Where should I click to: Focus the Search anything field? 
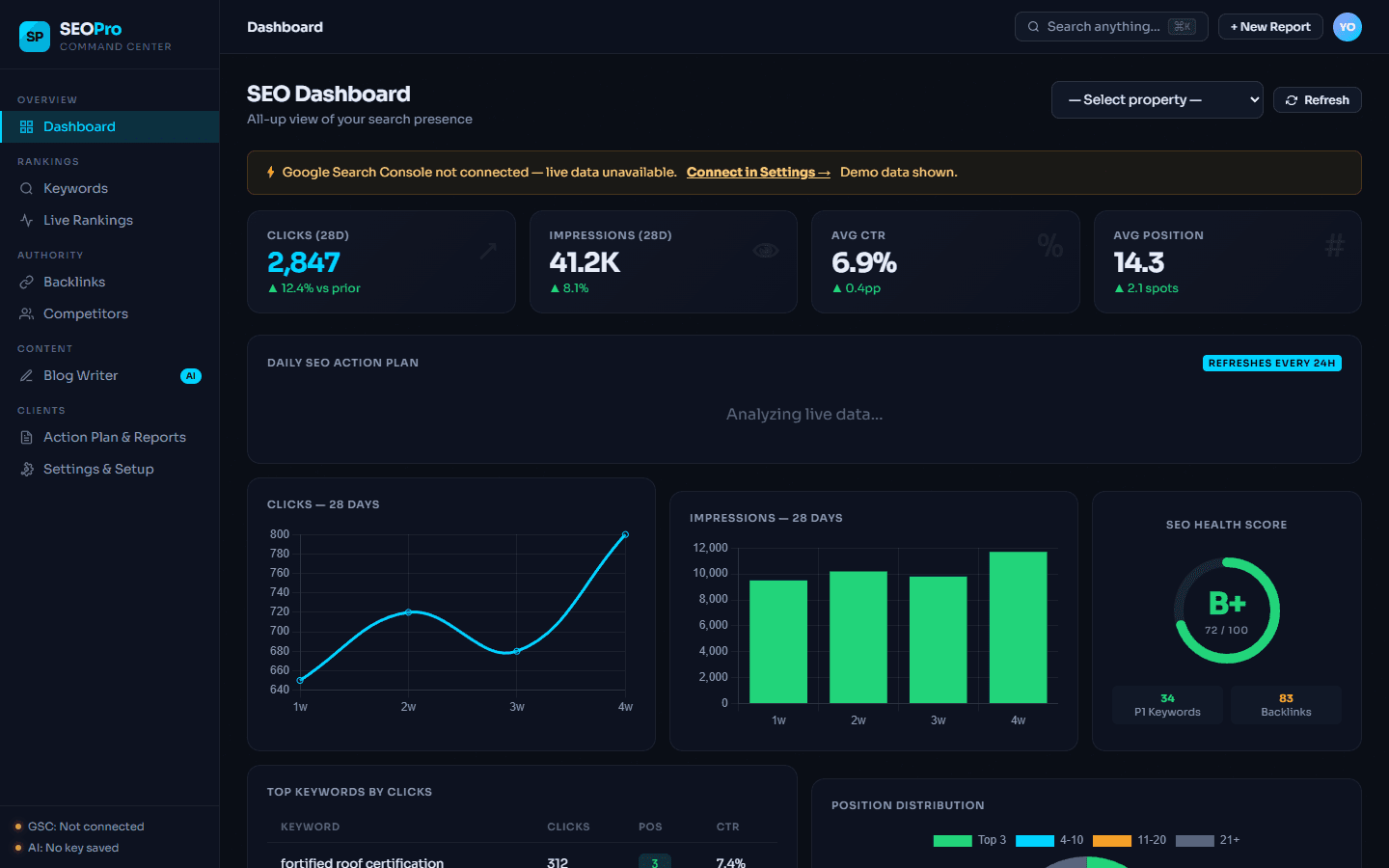point(1111,27)
